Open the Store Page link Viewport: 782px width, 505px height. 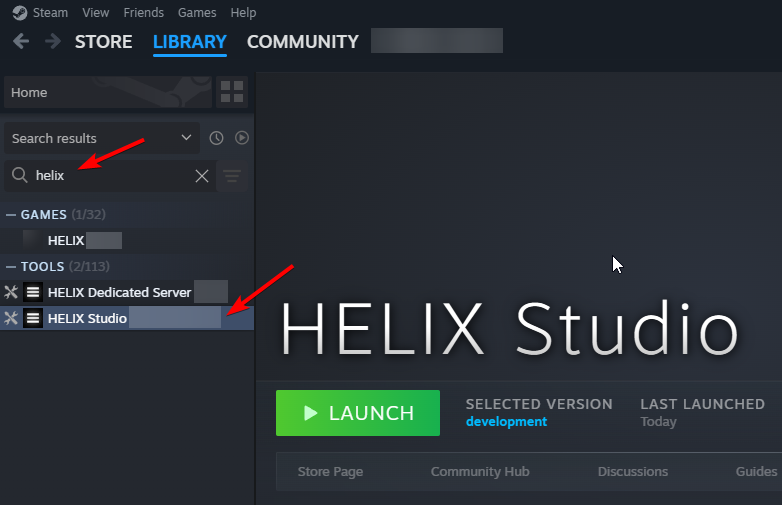point(330,472)
